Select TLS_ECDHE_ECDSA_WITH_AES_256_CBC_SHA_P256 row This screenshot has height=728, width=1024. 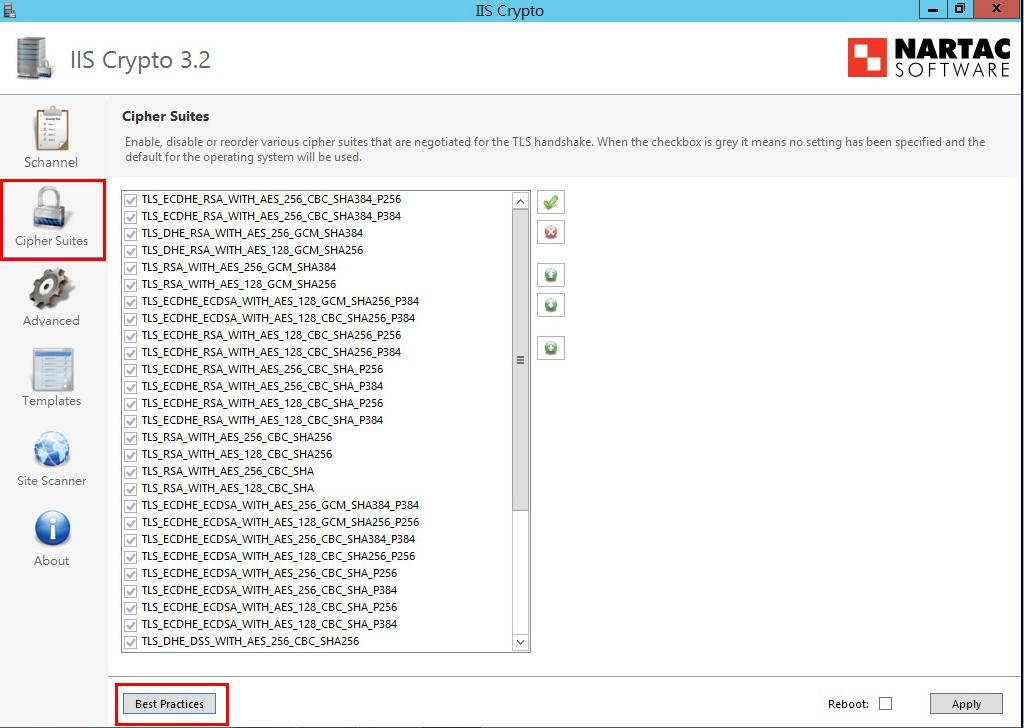317,573
